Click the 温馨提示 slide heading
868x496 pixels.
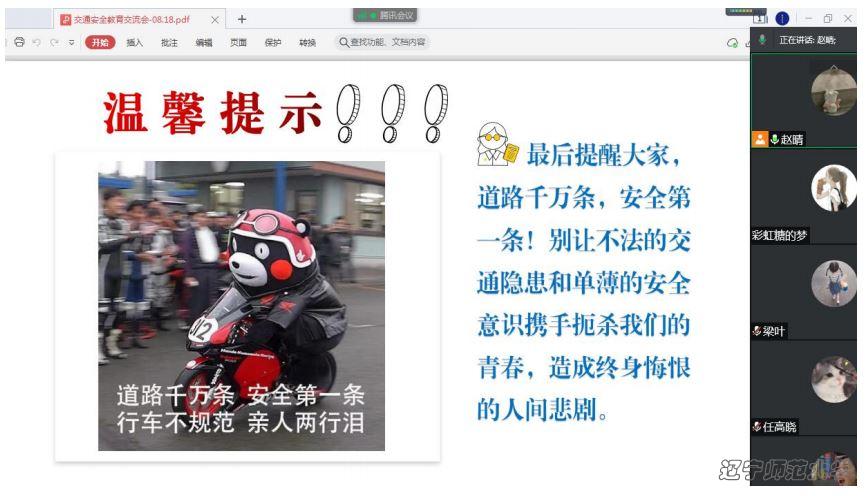(x=213, y=112)
